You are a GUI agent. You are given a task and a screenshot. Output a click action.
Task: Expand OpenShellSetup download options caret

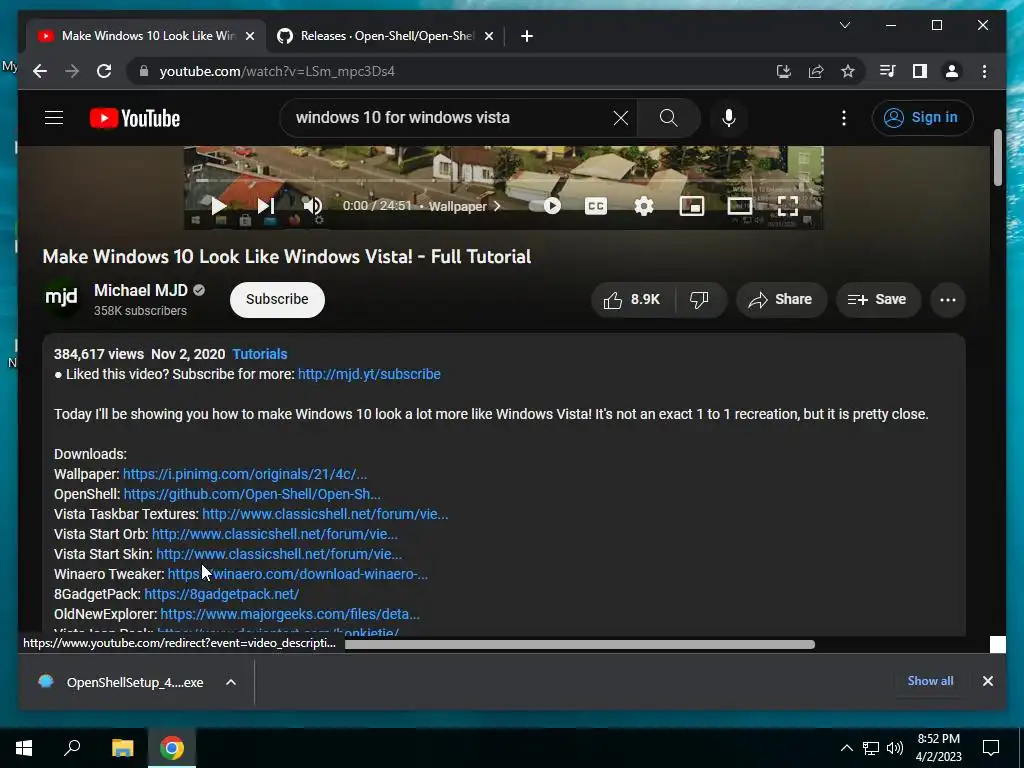pos(231,682)
